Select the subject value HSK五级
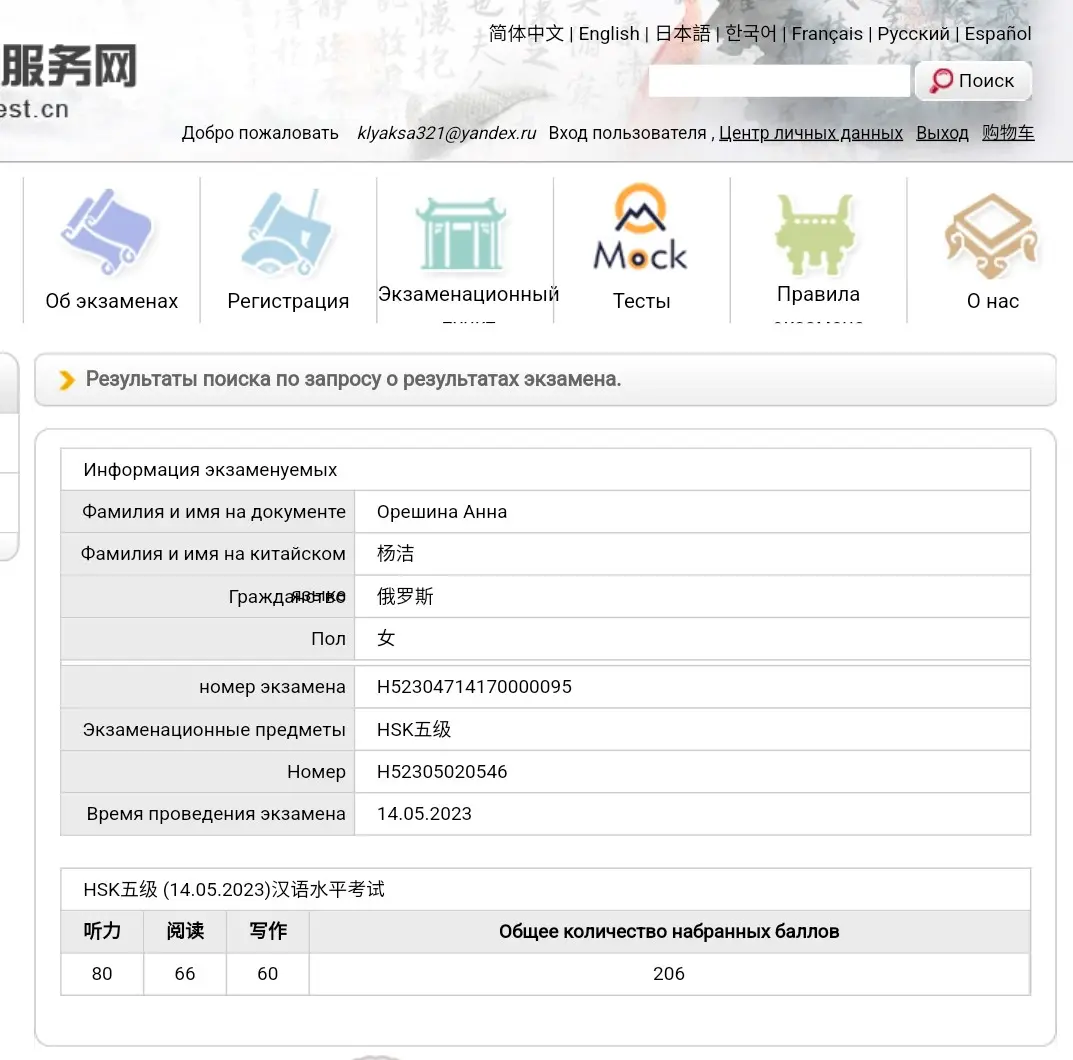 point(414,729)
